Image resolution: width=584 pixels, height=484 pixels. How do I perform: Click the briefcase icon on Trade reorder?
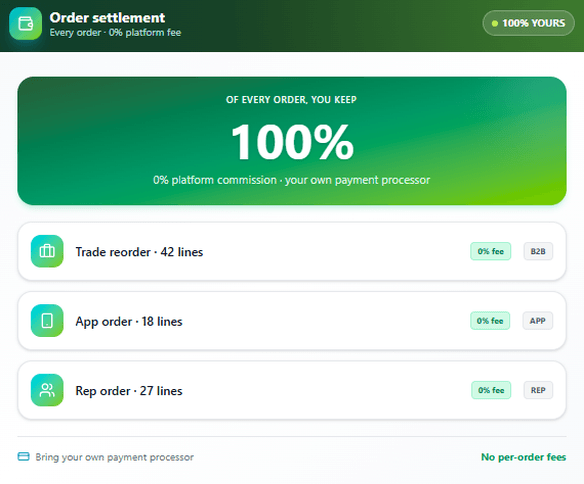pos(47,251)
